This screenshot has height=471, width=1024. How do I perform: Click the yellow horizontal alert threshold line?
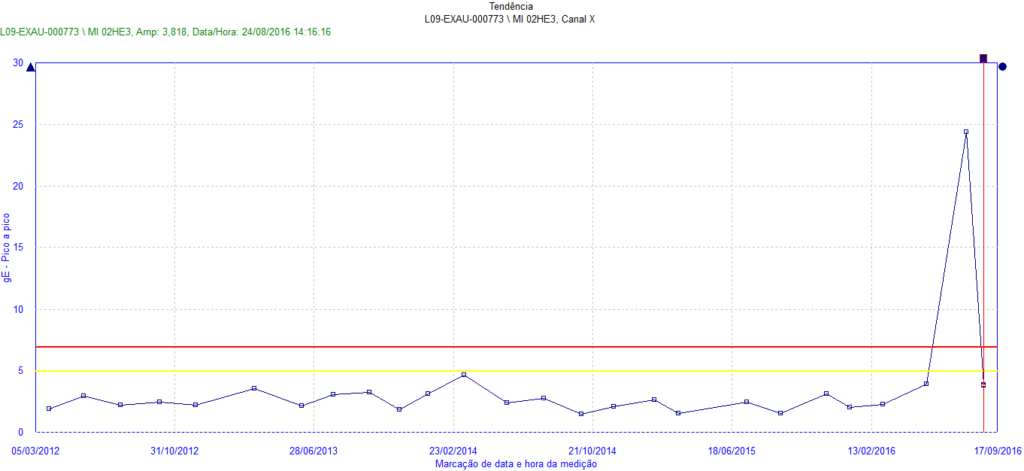click(x=500, y=371)
